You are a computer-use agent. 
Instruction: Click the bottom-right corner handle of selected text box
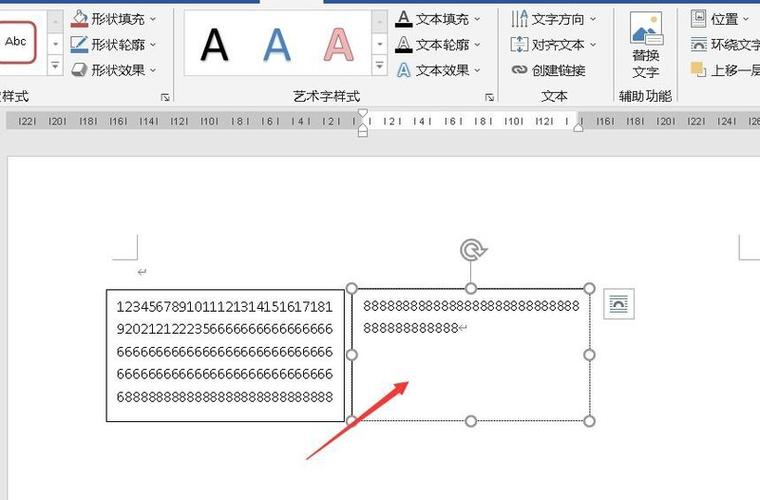(x=589, y=422)
